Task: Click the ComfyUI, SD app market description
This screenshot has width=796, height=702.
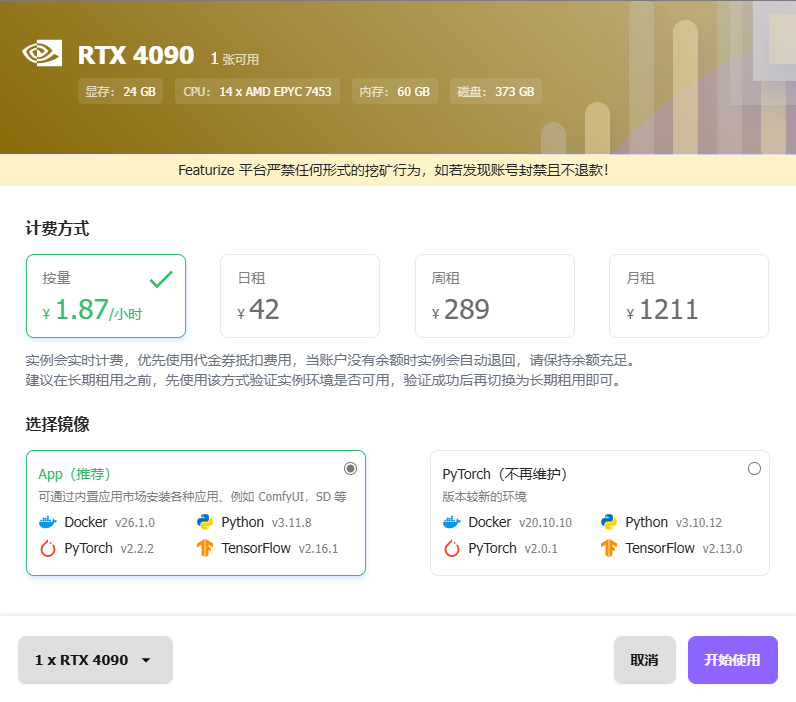Action: coord(192,496)
